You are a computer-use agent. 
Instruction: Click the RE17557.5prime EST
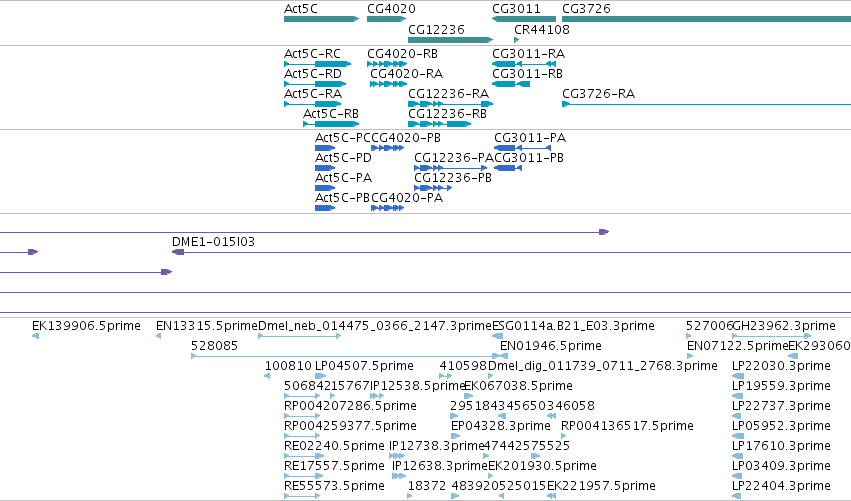[x=303, y=477]
